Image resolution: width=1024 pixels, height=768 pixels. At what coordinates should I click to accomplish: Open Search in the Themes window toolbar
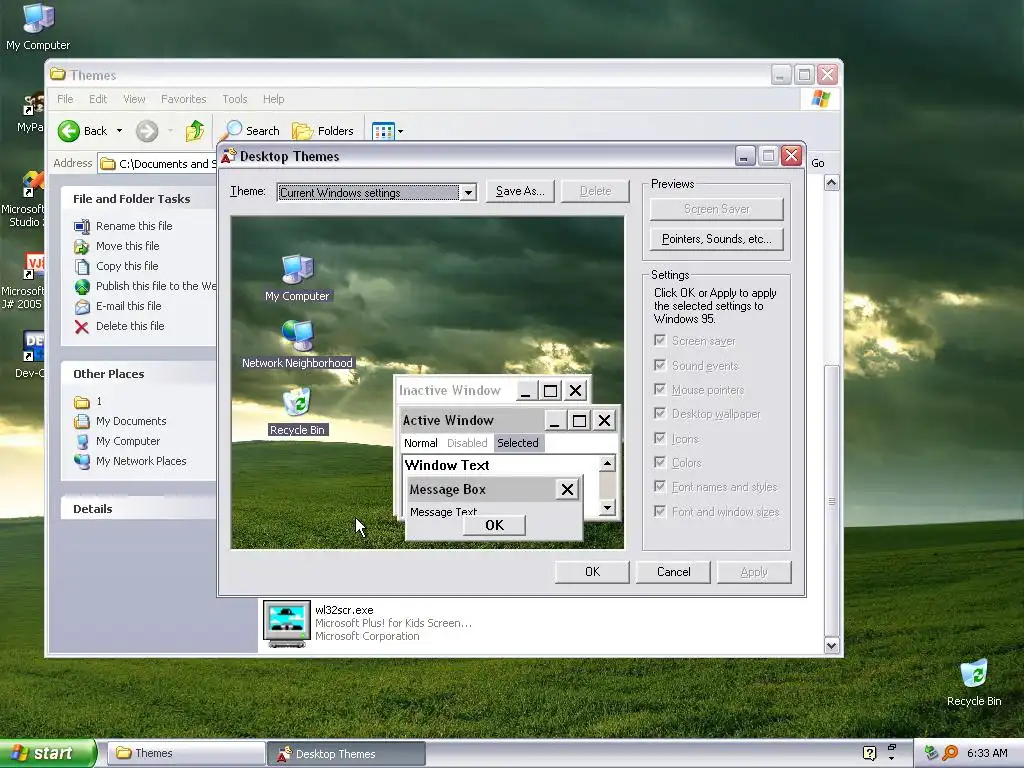[251, 131]
